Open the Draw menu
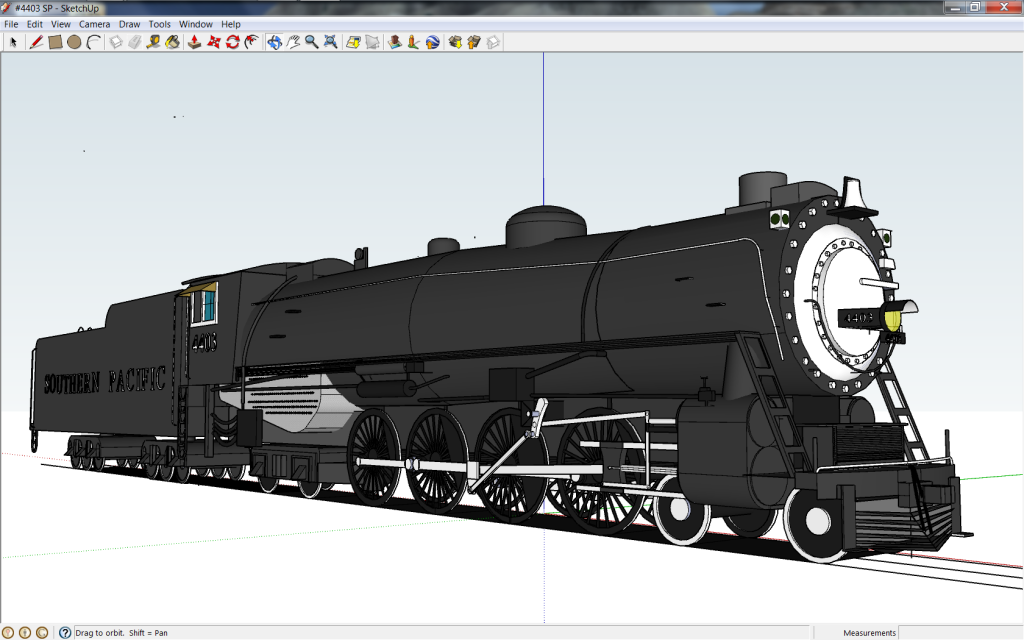This screenshot has width=1024, height=640. point(129,24)
